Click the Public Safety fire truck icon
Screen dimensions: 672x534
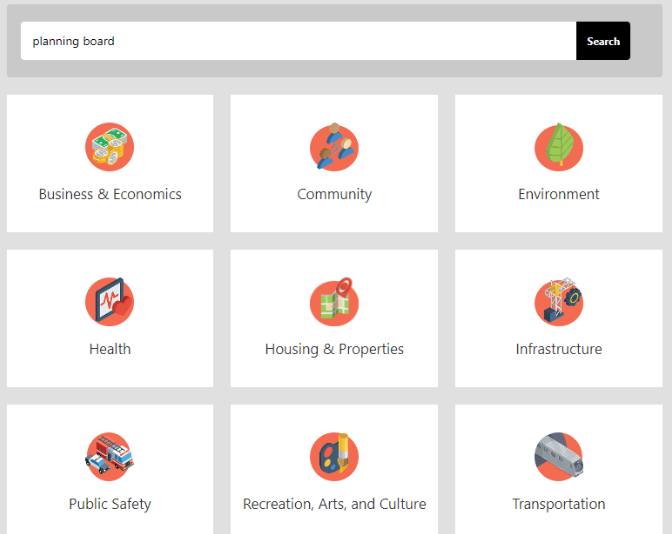pos(110,457)
